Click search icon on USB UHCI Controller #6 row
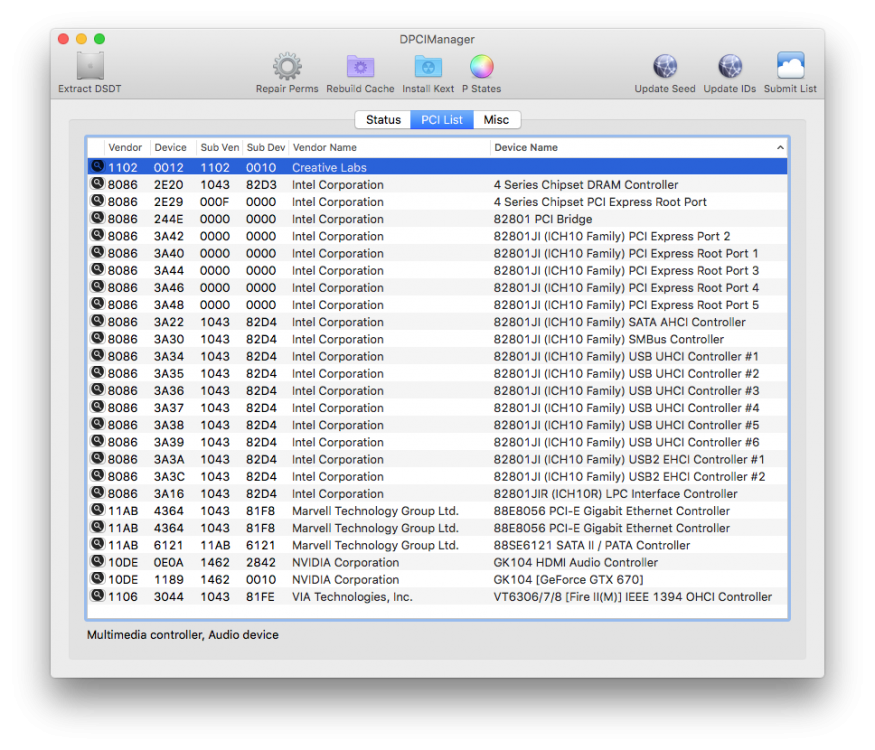Screen dimensions: 875x750 point(98,441)
